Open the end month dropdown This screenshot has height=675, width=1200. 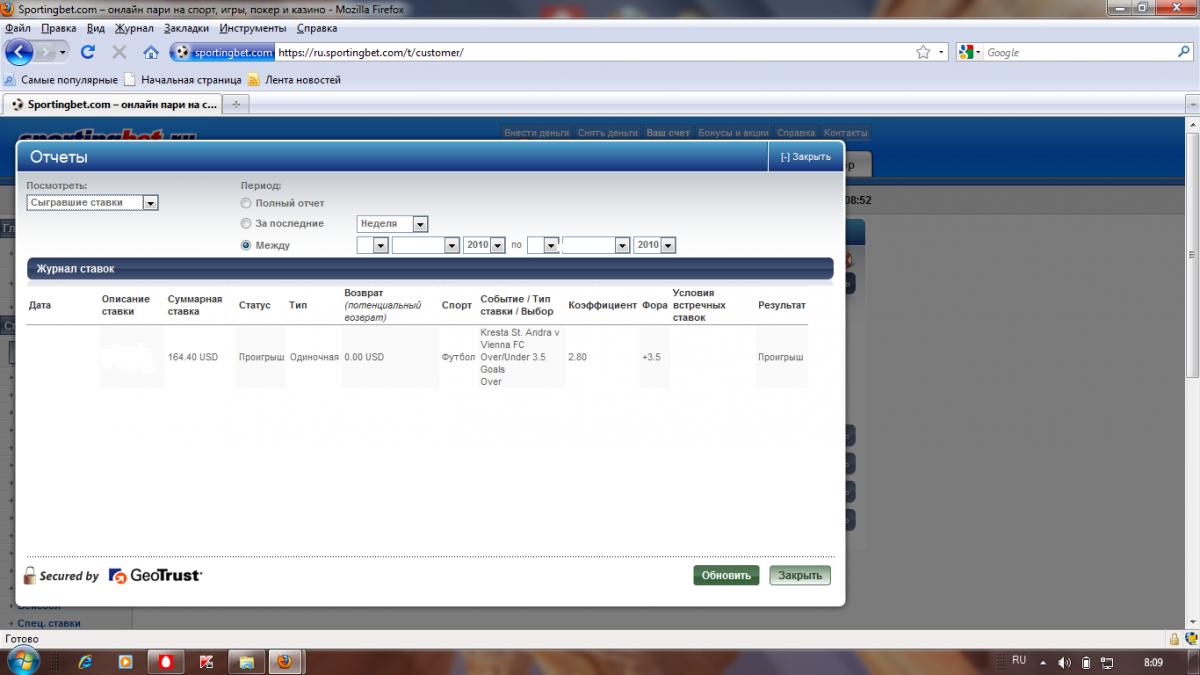click(x=596, y=245)
